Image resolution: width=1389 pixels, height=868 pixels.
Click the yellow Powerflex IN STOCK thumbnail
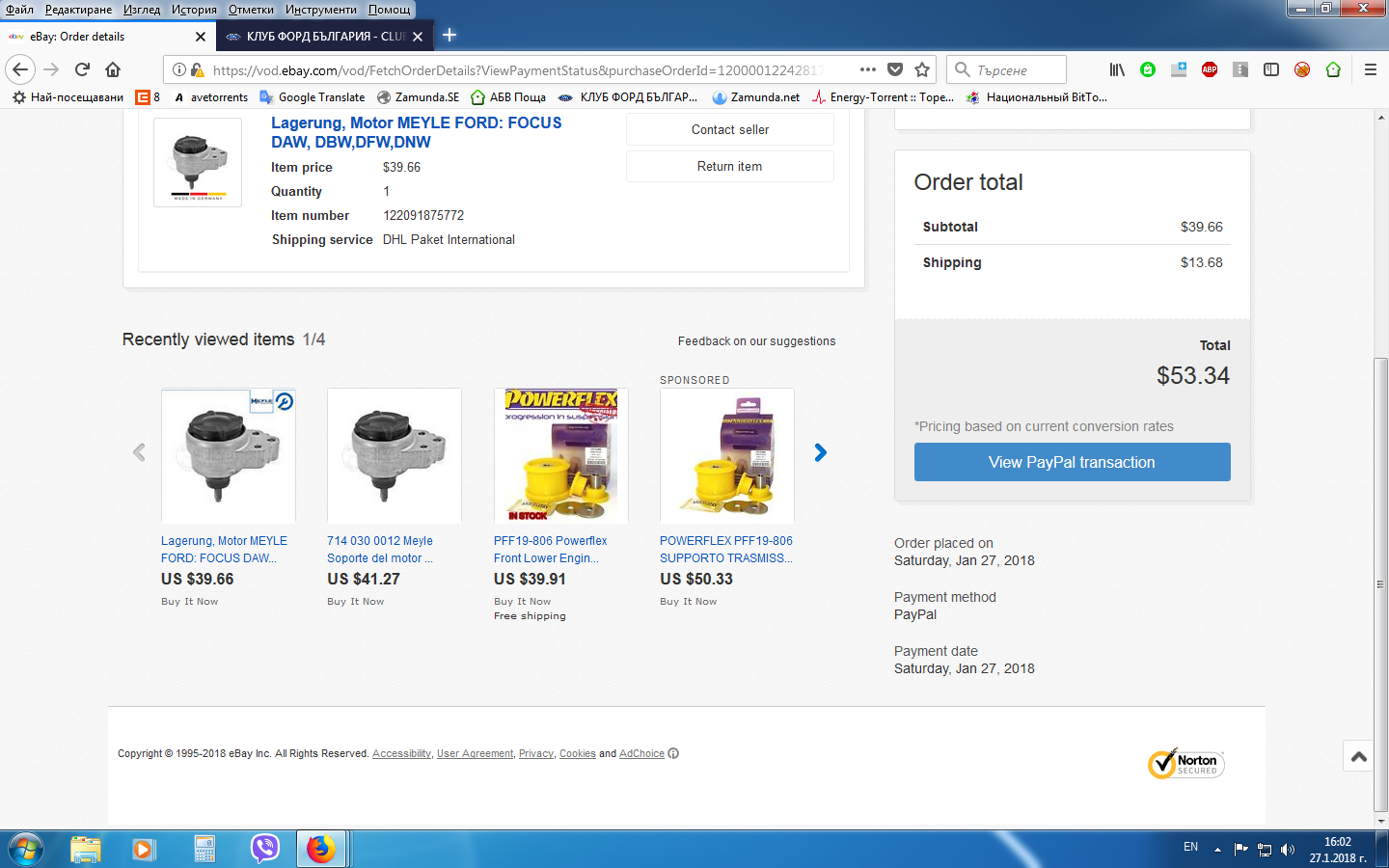(560, 455)
